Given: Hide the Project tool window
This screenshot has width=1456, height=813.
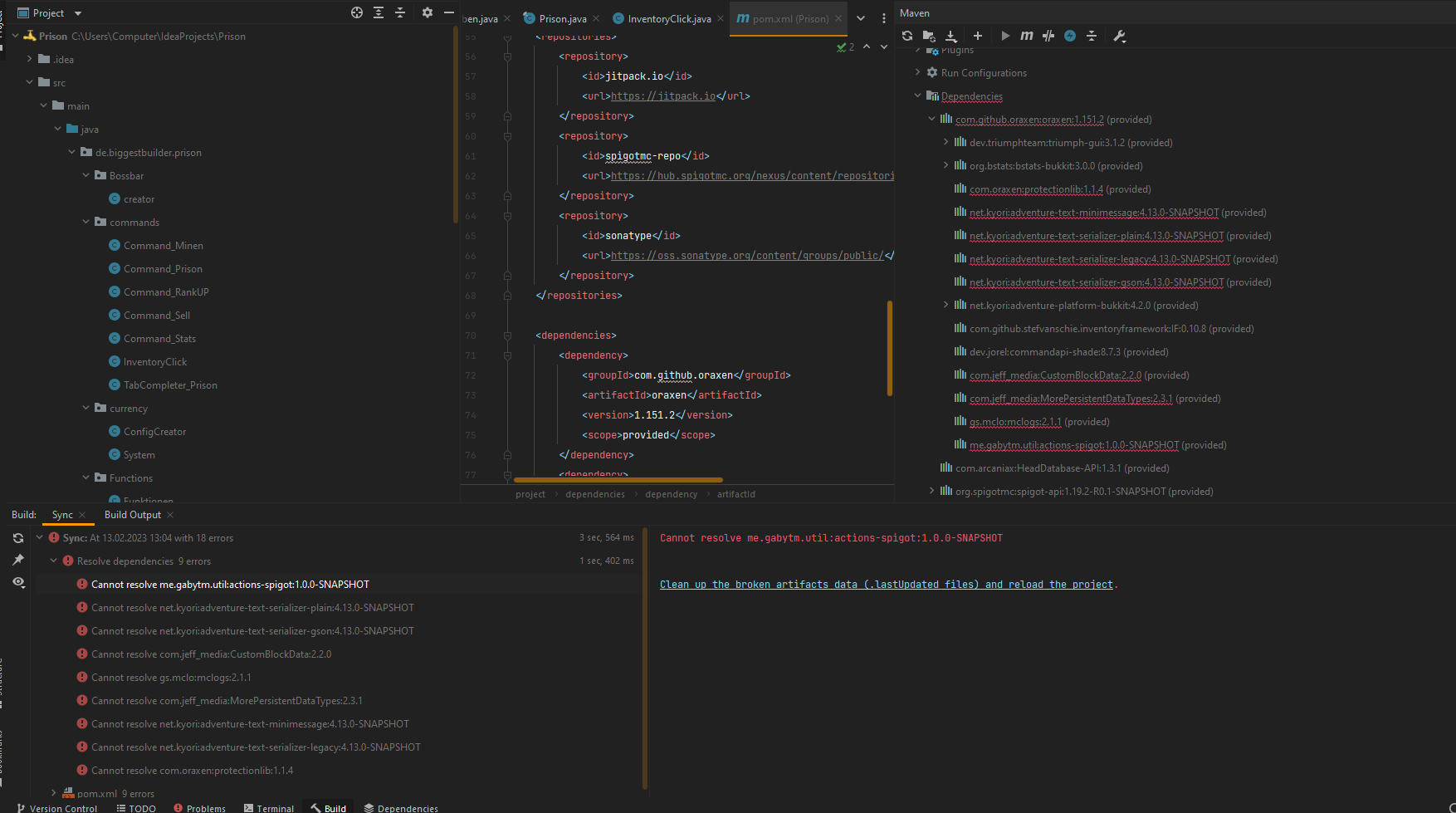Looking at the screenshot, I should click(449, 12).
